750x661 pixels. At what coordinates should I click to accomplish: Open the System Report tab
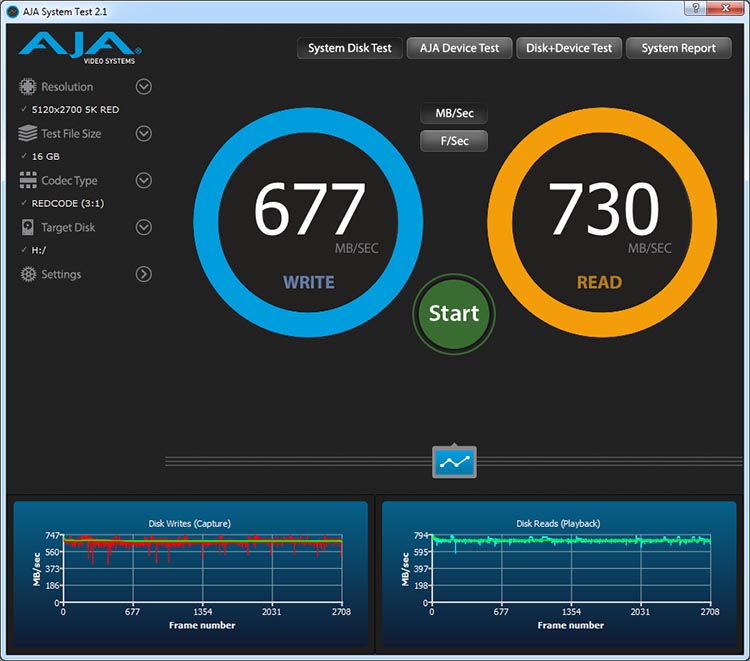click(x=679, y=48)
